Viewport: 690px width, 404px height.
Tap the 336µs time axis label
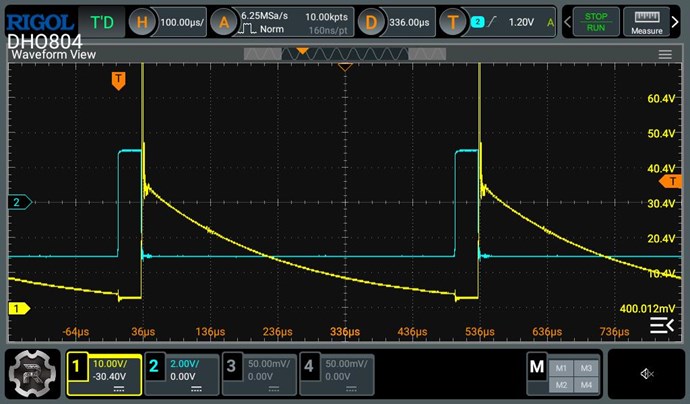(x=345, y=331)
